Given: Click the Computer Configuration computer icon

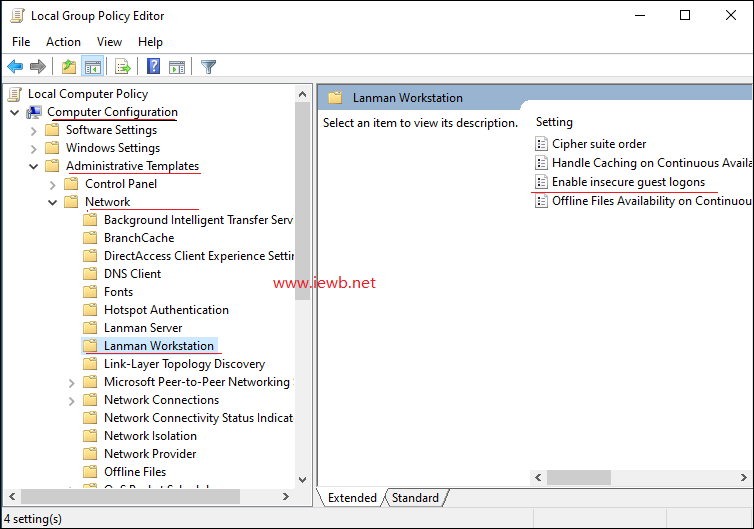Looking at the screenshot, I should [34, 113].
